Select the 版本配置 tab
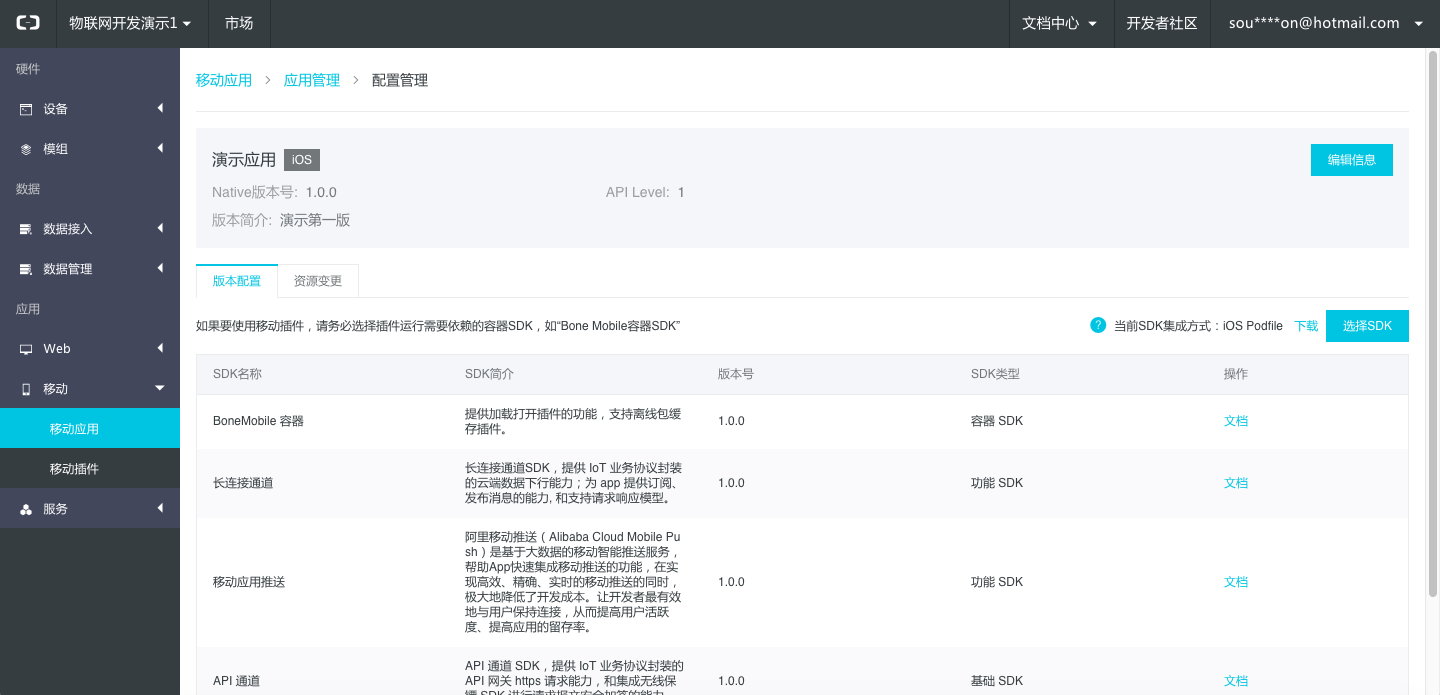The image size is (1440, 695). point(237,281)
